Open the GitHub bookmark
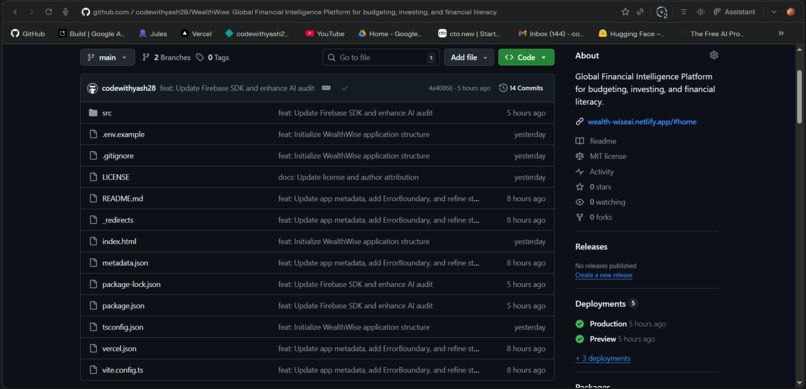This screenshot has height=389, width=806. tap(28, 33)
